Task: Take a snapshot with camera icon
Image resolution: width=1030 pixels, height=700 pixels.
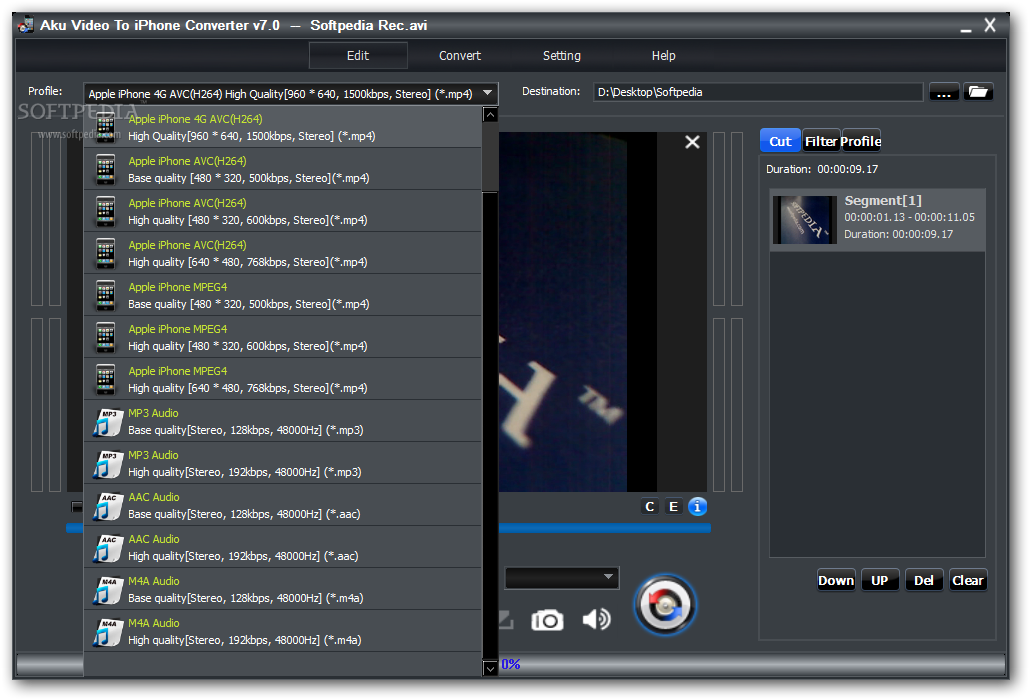Action: tap(547, 619)
